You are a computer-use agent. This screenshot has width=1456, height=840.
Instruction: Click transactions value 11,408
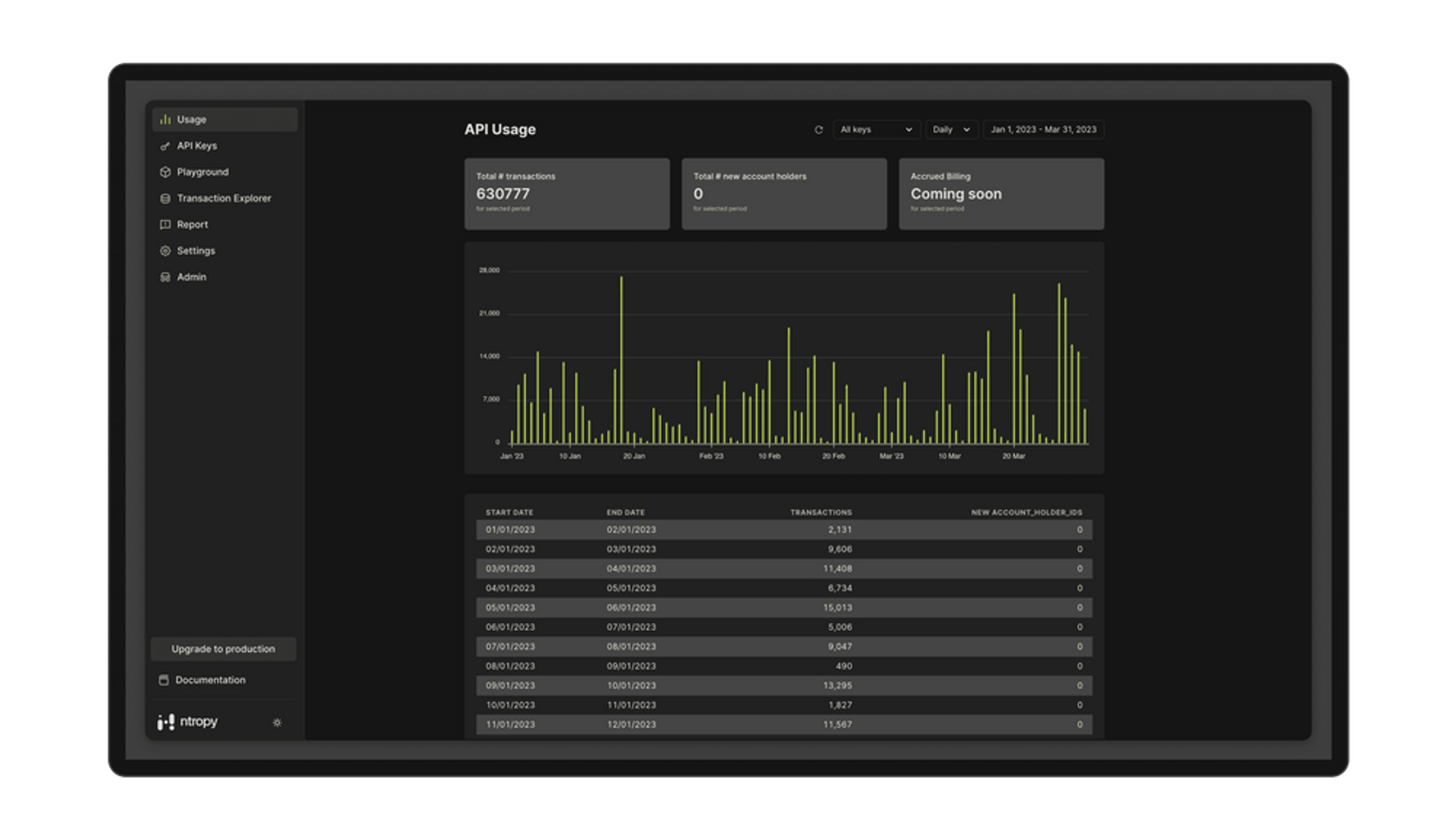[x=837, y=569]
